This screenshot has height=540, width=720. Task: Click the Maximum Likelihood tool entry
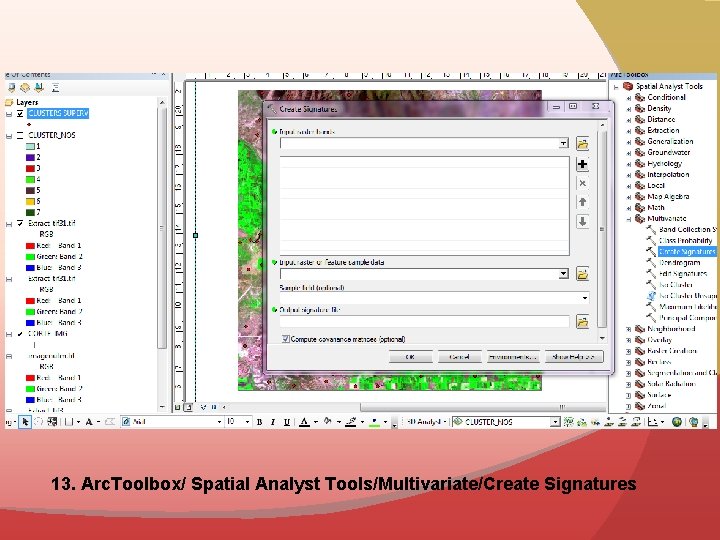(687, 306)
